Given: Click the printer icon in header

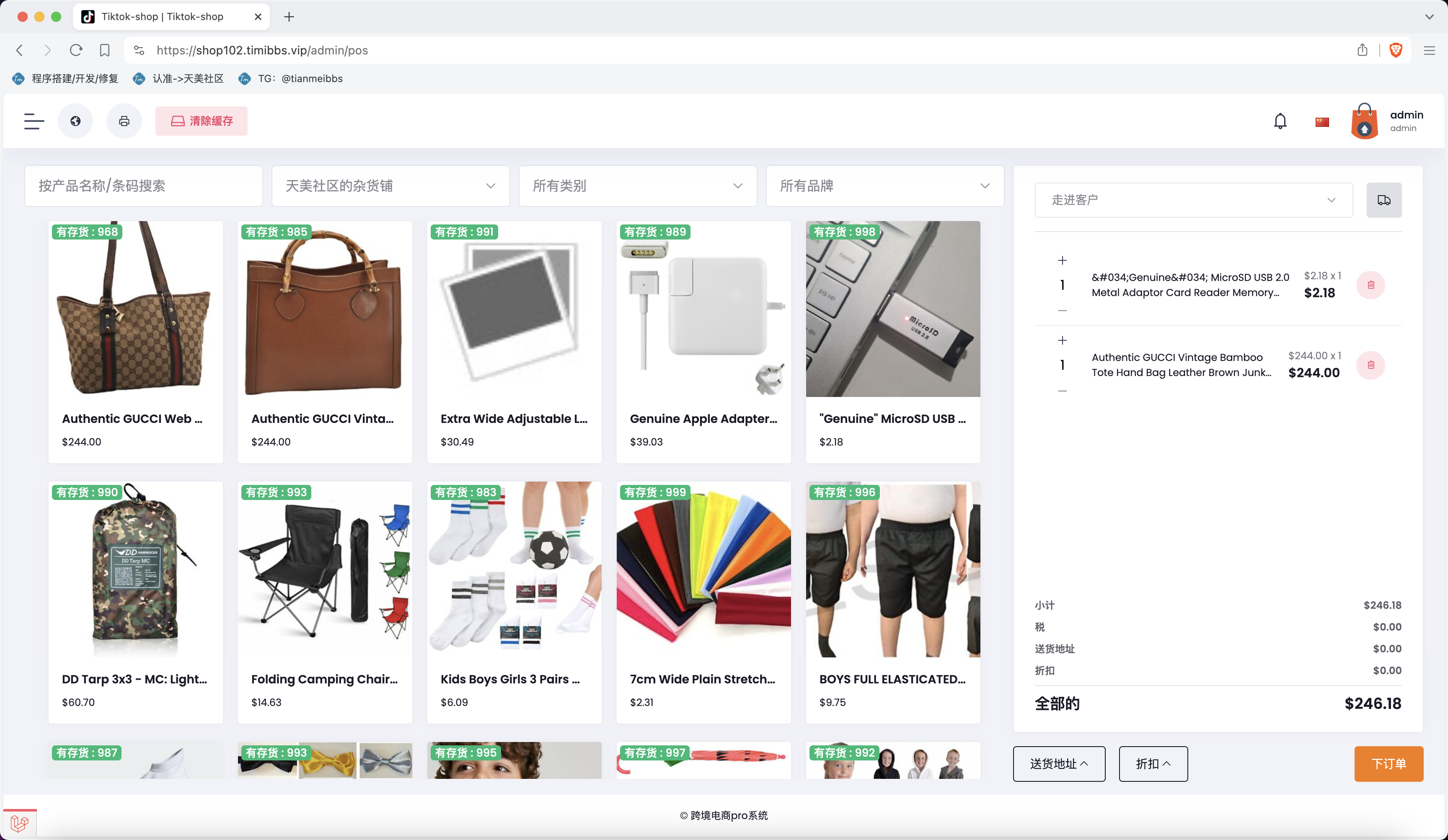Looking at the screenshot, I should tap(124, 121).
